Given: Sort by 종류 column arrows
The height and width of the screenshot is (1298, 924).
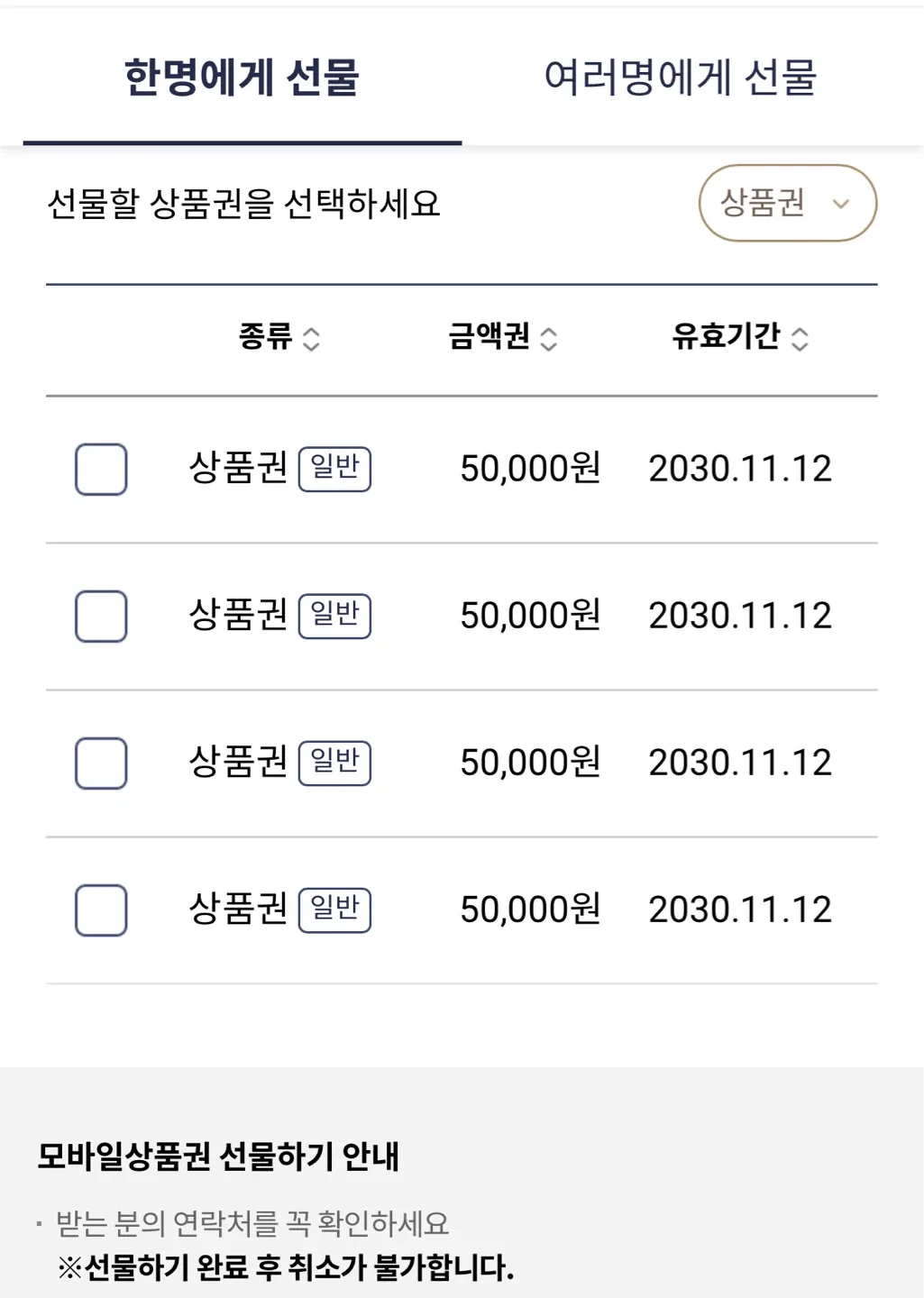Looking at the screenshot, I should [x=311, y=339].
